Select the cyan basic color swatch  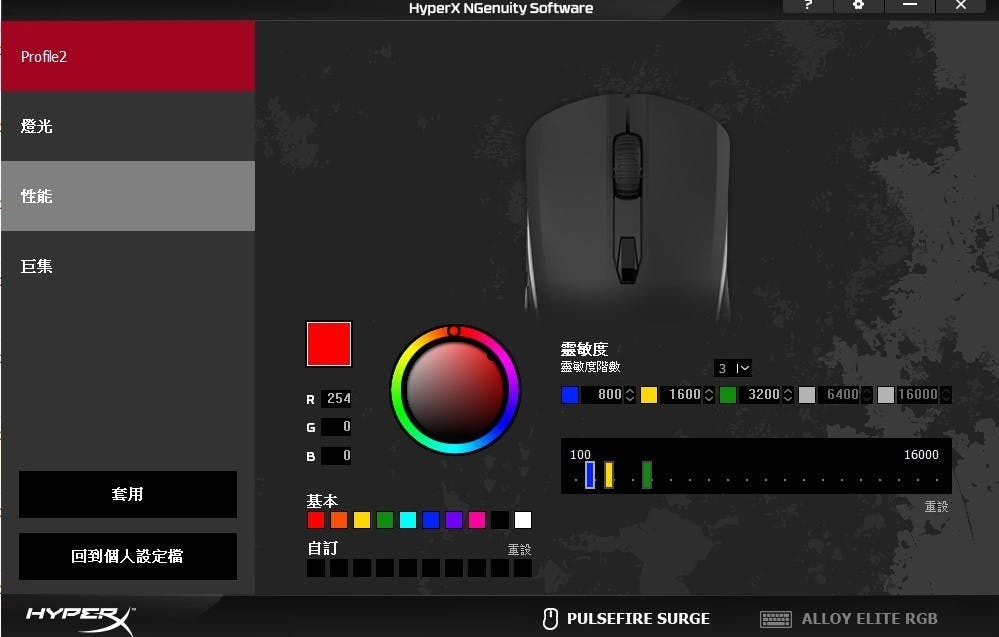click(408, 520)
